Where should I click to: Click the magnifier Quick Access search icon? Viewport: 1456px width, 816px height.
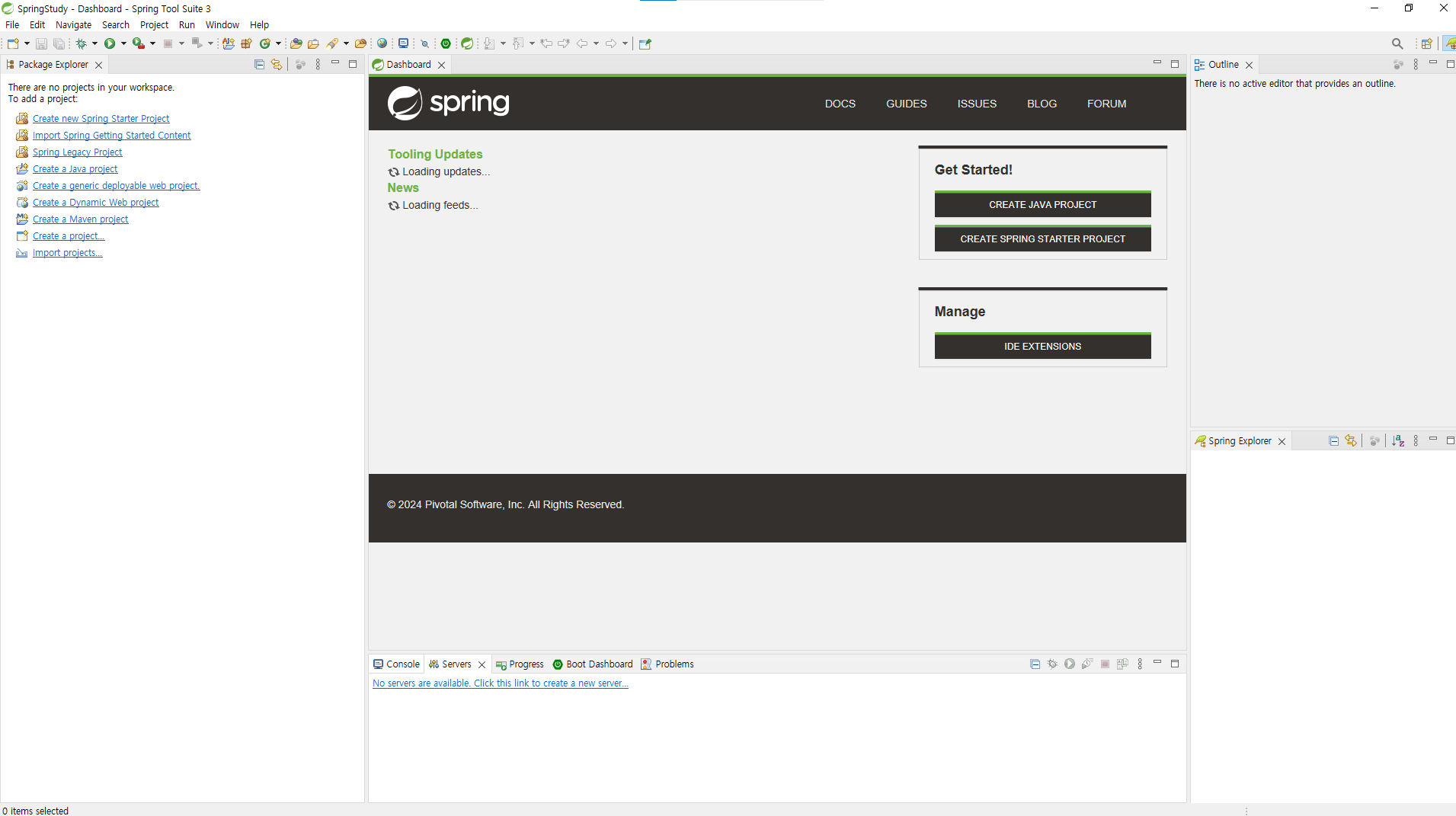coord(1397,43)
